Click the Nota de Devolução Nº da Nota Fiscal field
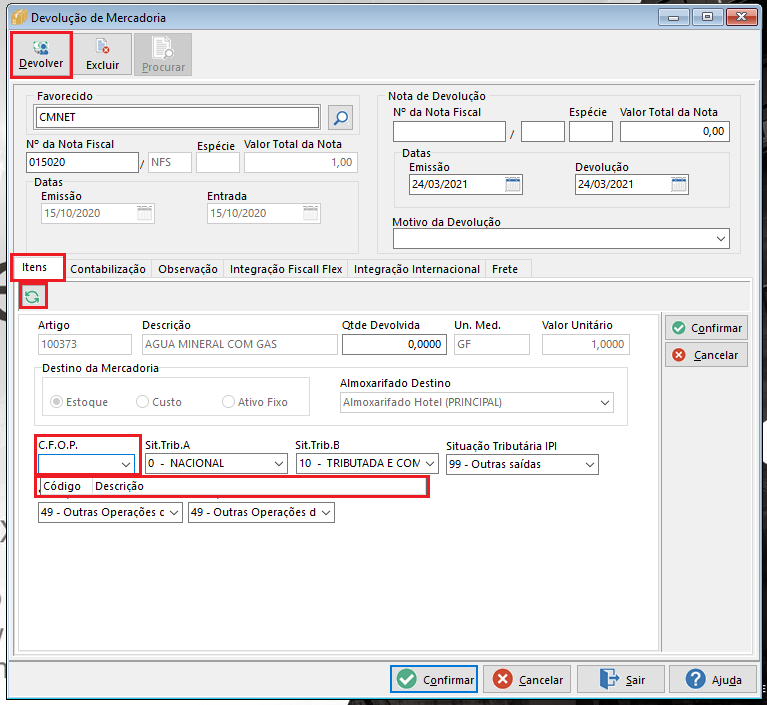This screenshot has width=767, height=705. [x=449, y=132]
